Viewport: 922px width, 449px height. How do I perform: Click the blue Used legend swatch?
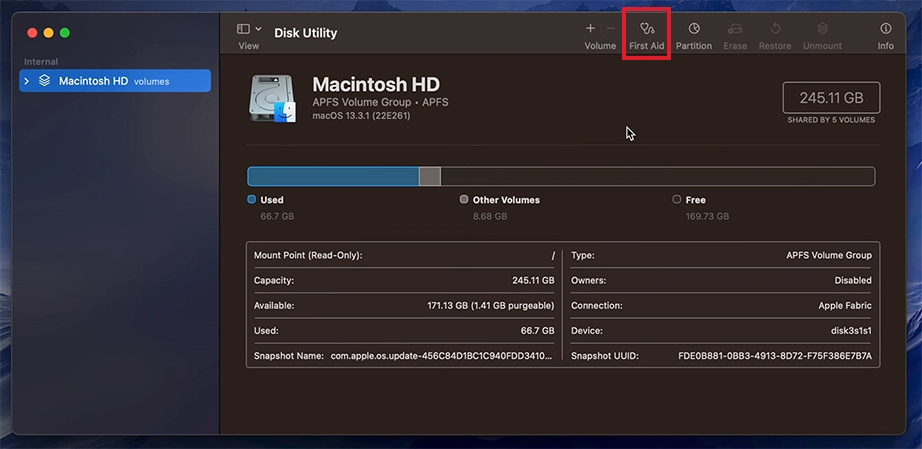tap(252, 199)
